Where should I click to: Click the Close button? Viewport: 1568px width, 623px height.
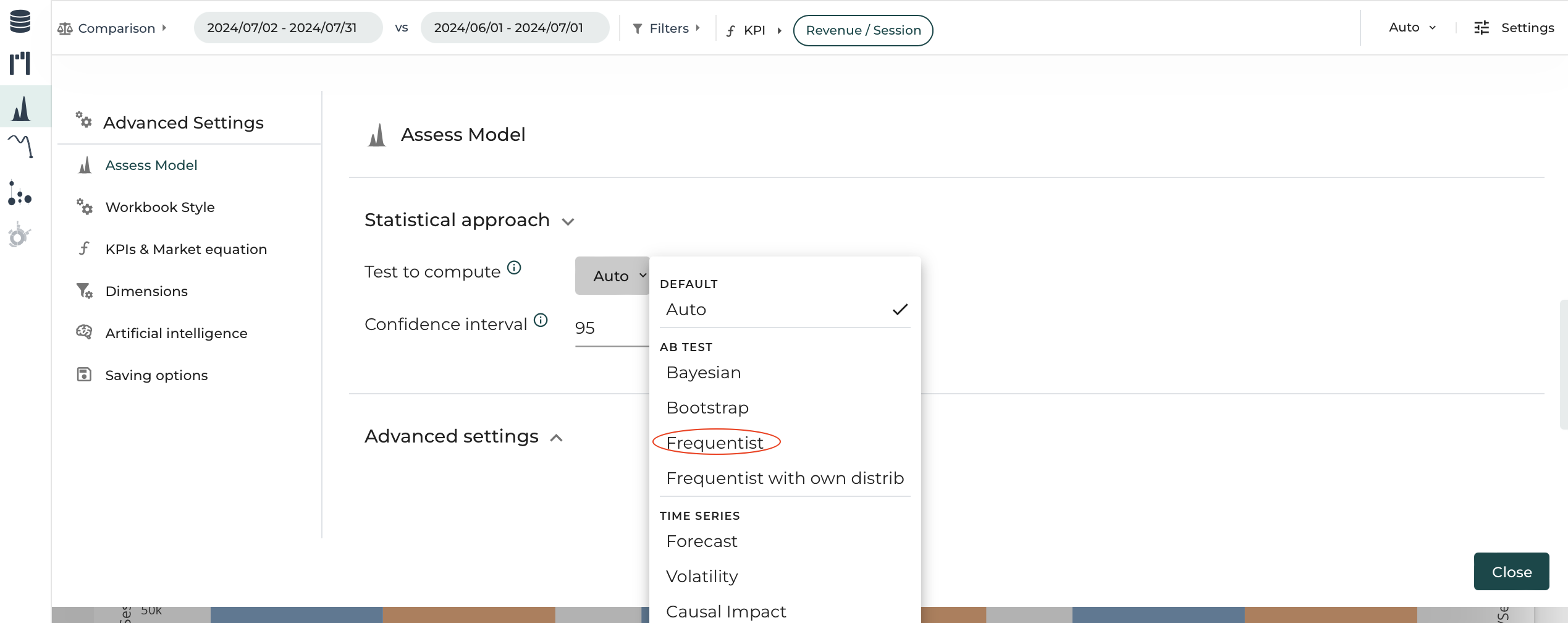coord(1511,572)
